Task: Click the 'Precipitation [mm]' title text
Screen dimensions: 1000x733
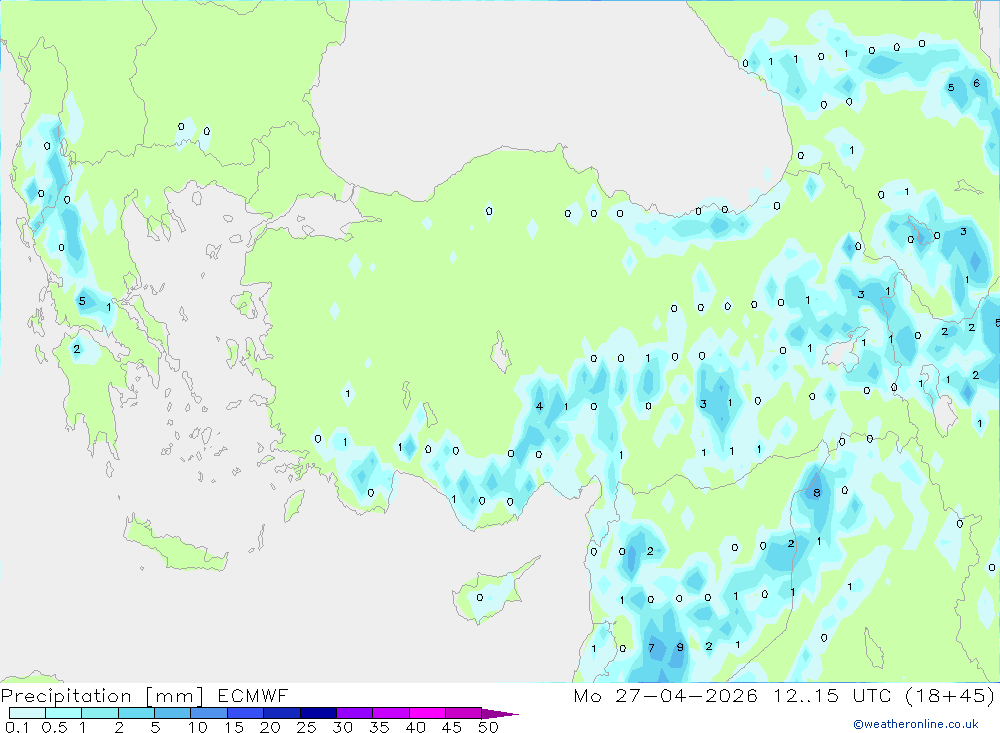Action: tap(102, 695)
